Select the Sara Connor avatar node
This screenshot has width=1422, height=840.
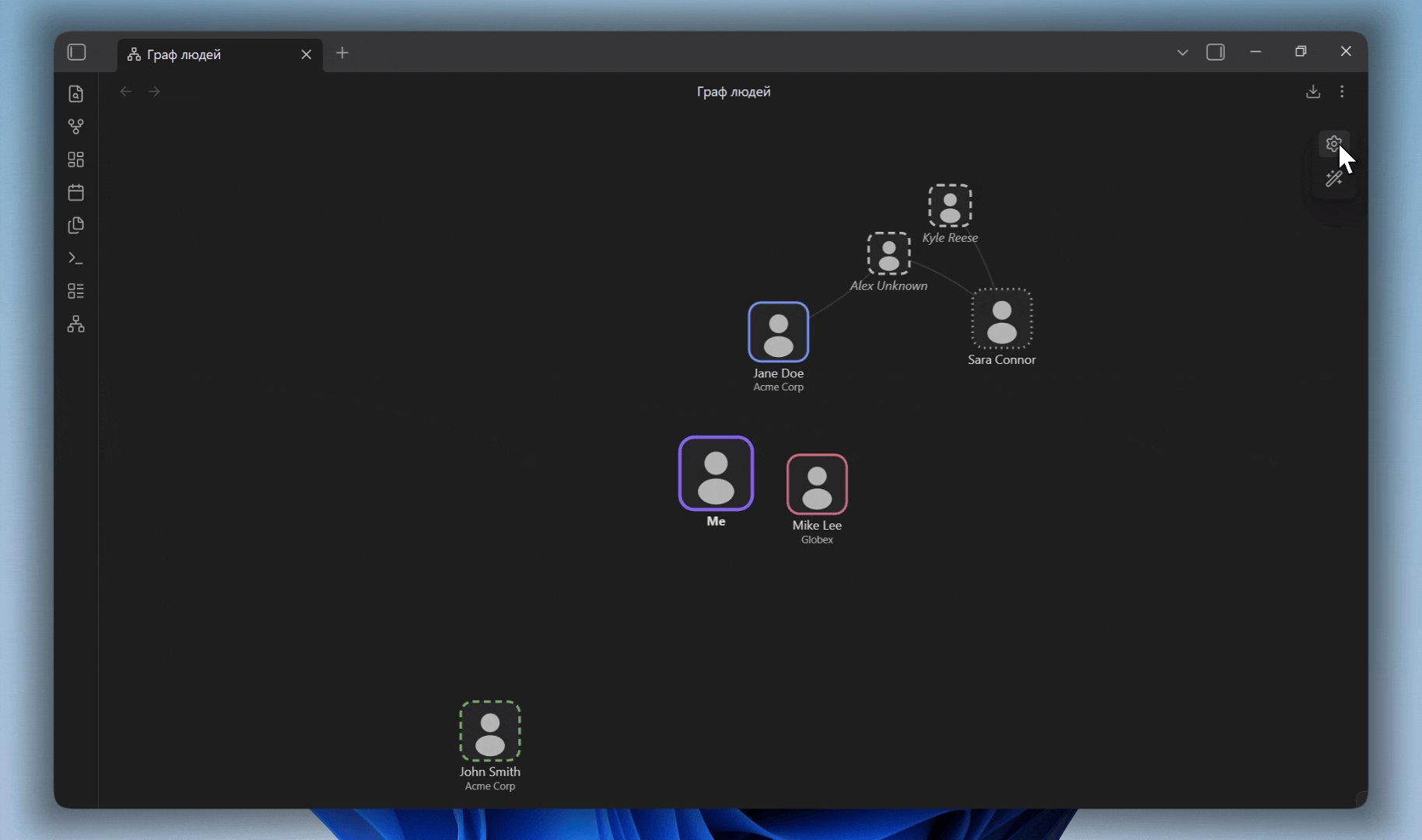coord(1002,319)
